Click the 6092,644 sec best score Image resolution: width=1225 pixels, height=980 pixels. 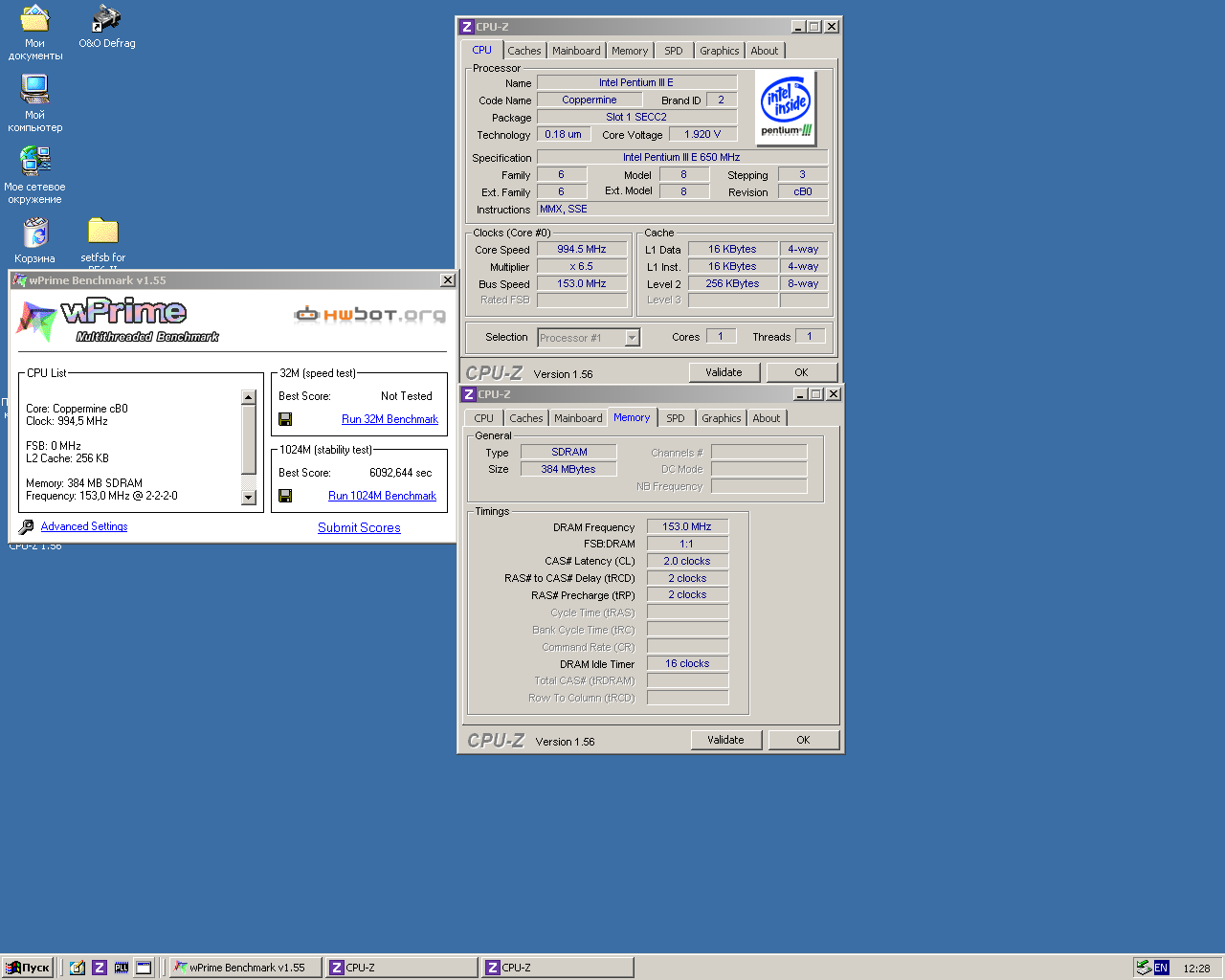tap(400, 473)
